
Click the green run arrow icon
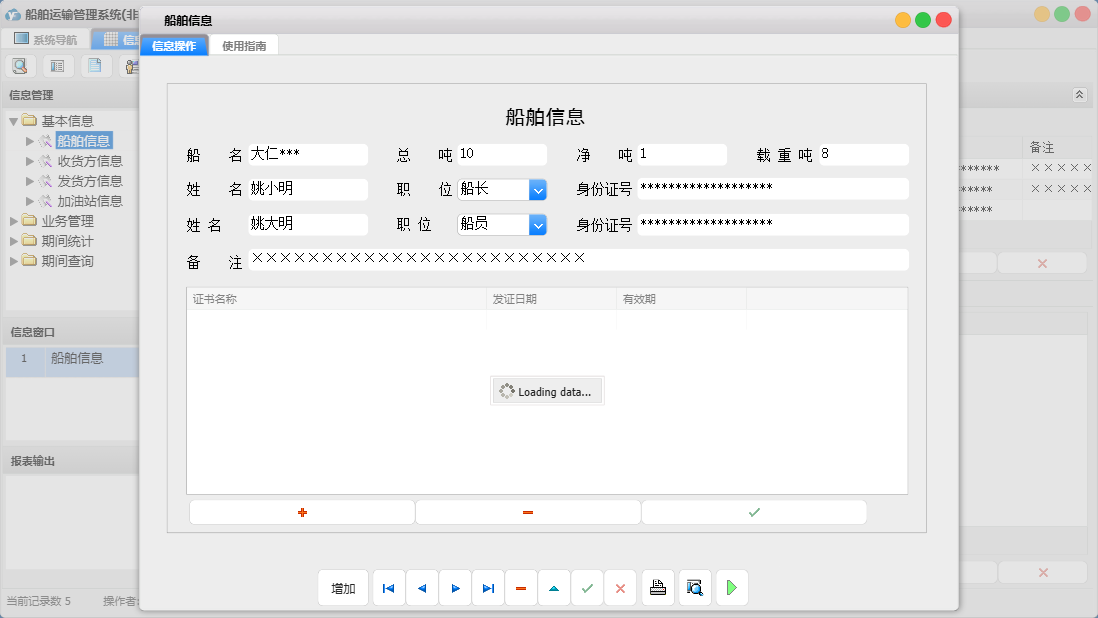point(731,588)
